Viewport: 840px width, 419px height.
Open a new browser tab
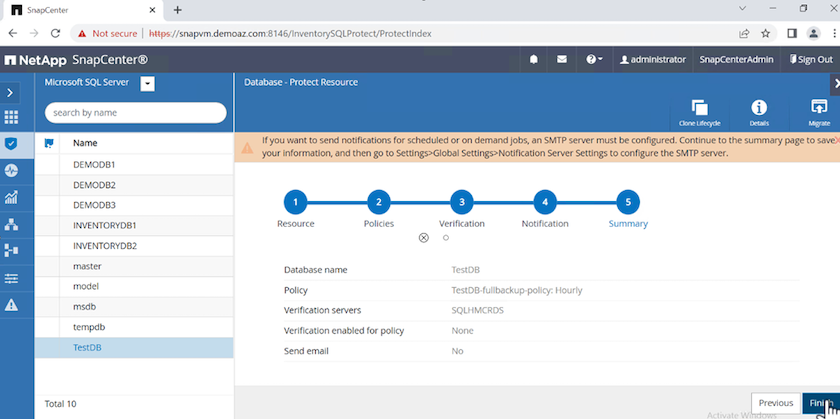click(x=178, y=10)
